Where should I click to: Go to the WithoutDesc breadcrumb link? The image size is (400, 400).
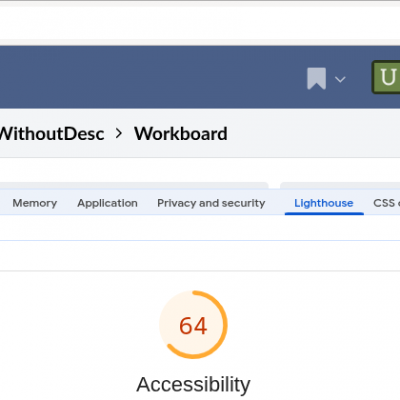tap(52, 134)
